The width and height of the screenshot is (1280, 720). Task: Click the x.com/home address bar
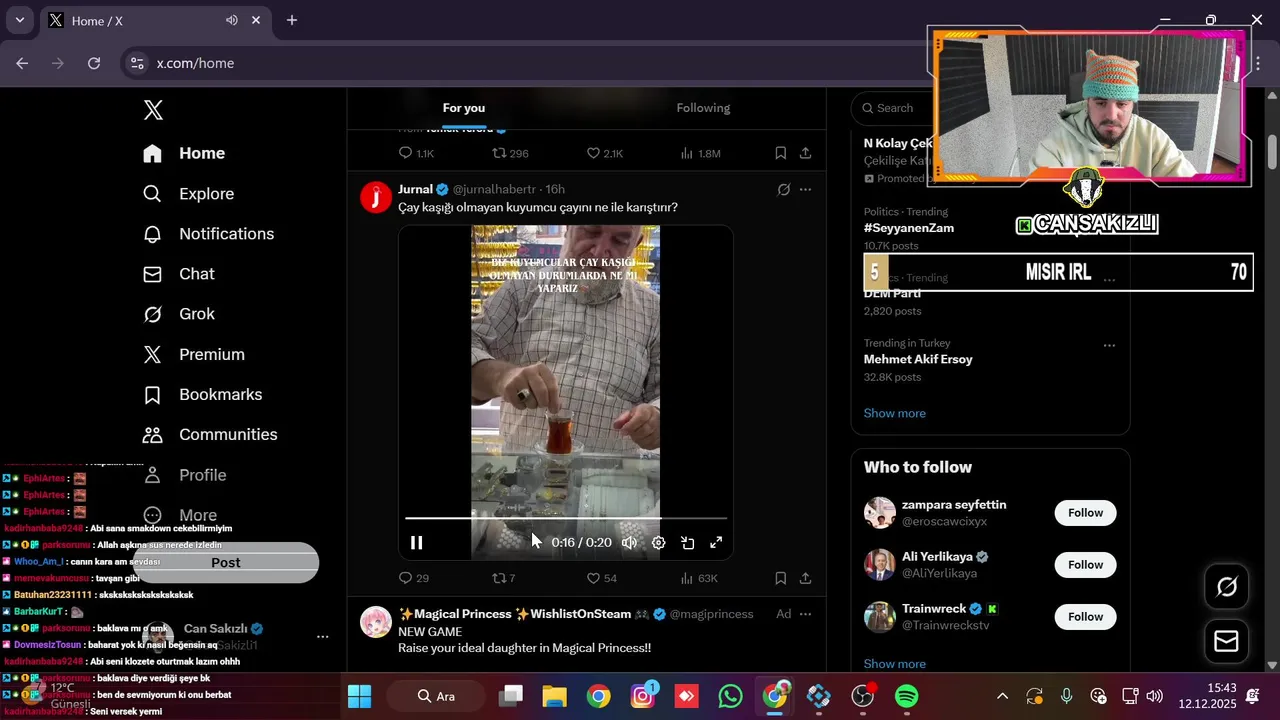pyautogui.click(x=195, y=63)
